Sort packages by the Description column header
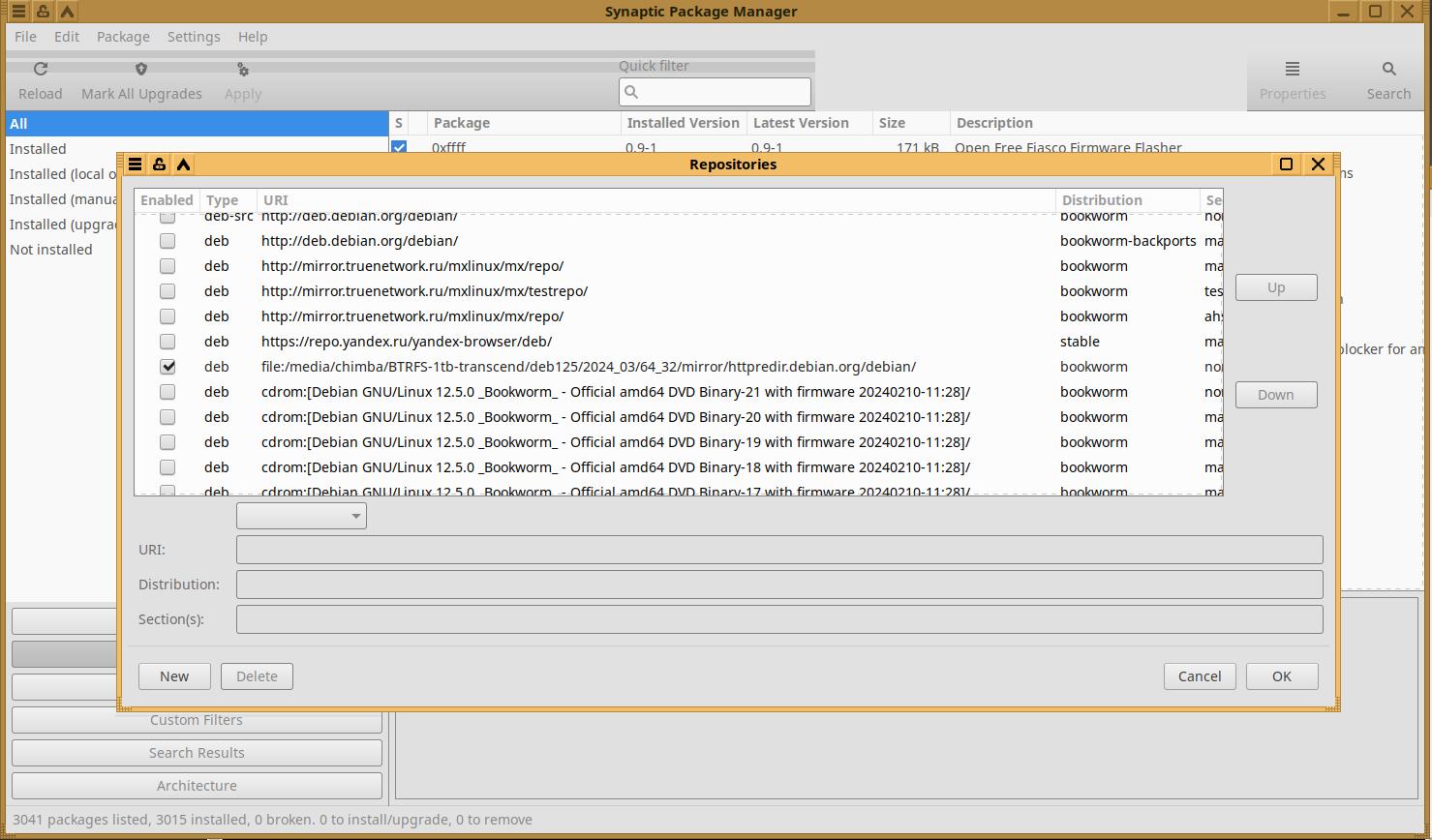This screenshot has height=840, width=1432. (1187, 123)
